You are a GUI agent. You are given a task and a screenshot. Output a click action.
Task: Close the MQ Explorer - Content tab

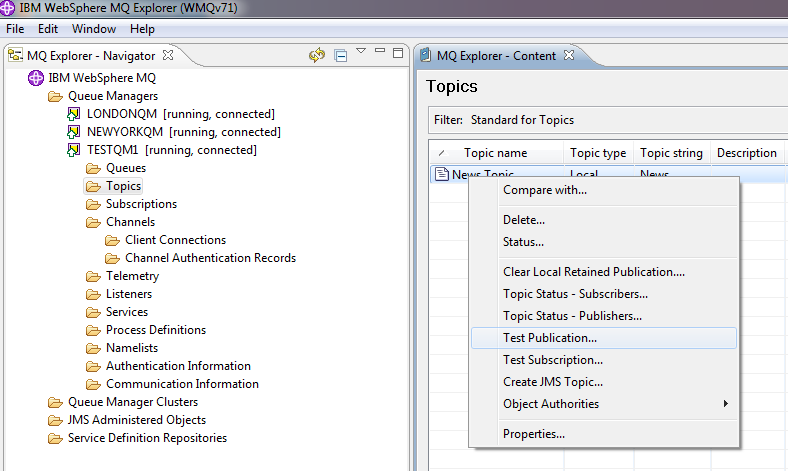[569, 55]
